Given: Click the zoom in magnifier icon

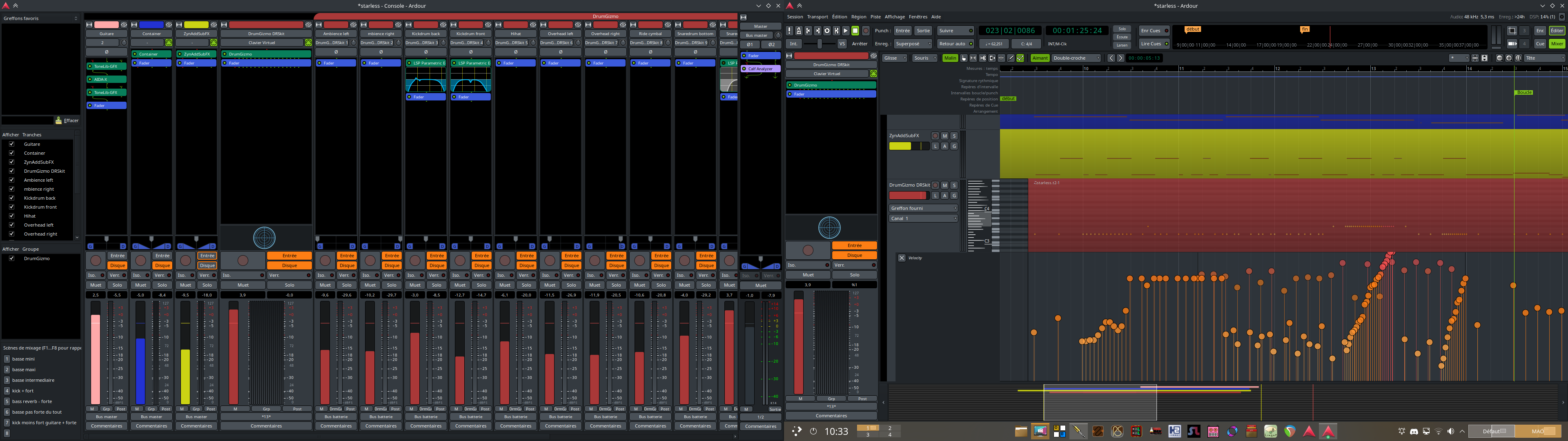Looking at the screenshot, I should coord(1509,58).
